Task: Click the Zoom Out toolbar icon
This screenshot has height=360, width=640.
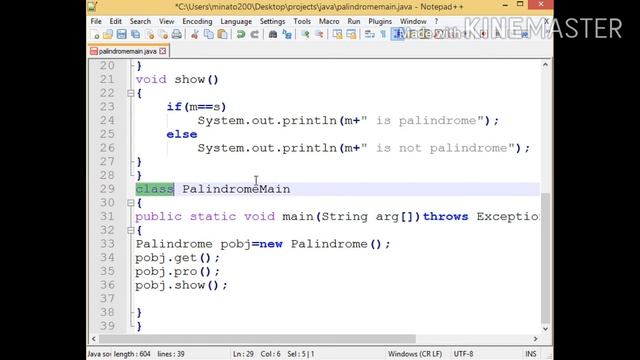Action: tap(319, 35)
